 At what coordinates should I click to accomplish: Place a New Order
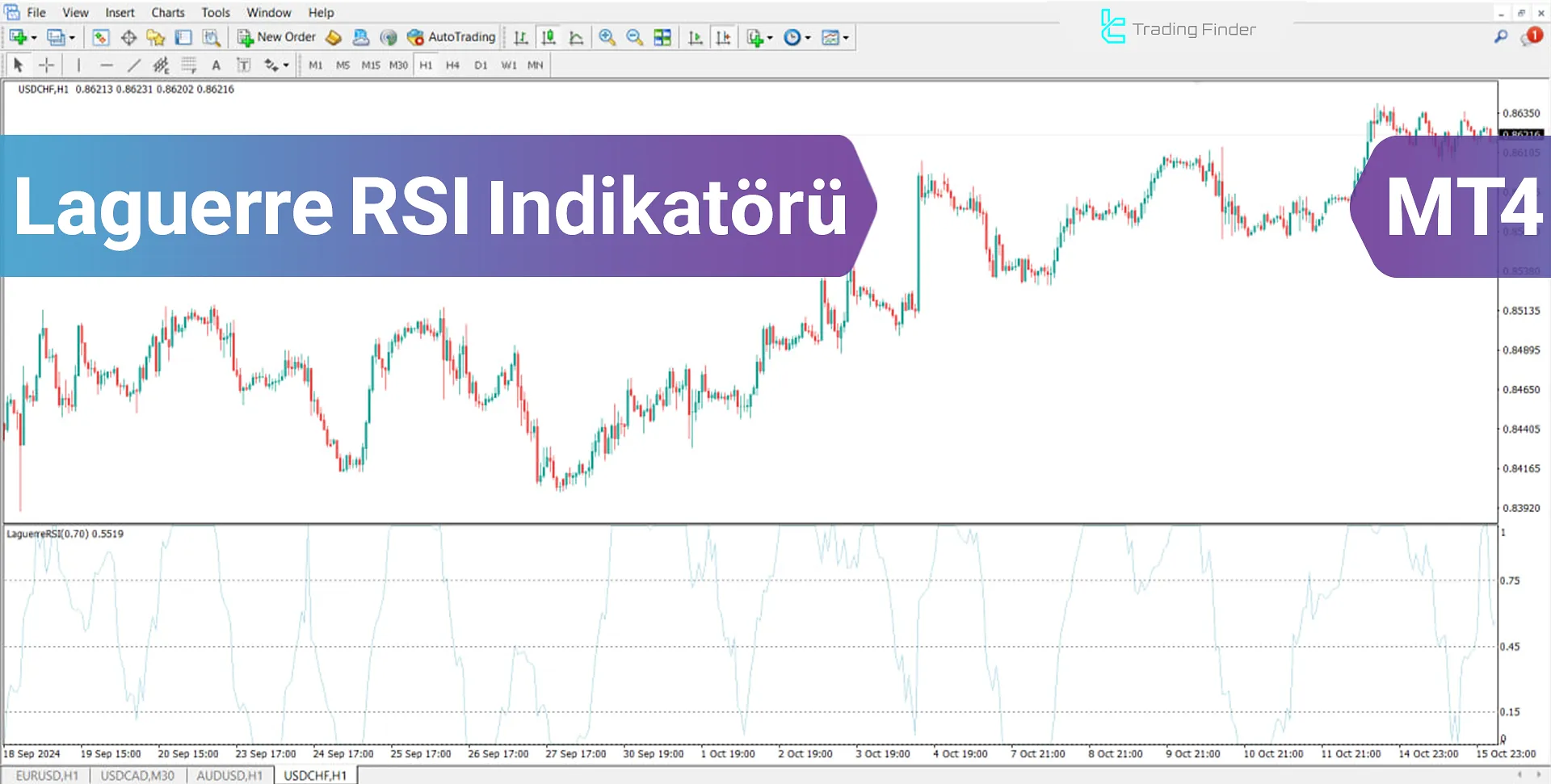click(276, 36)
